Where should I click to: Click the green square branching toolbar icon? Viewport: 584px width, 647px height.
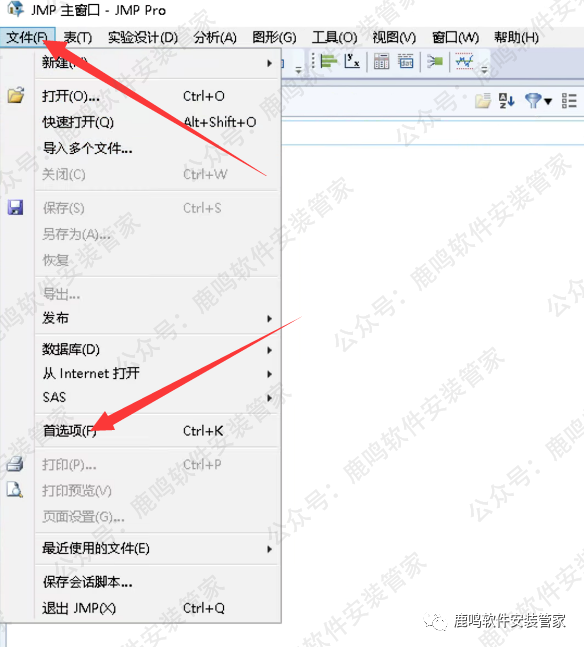coord(435,61)
